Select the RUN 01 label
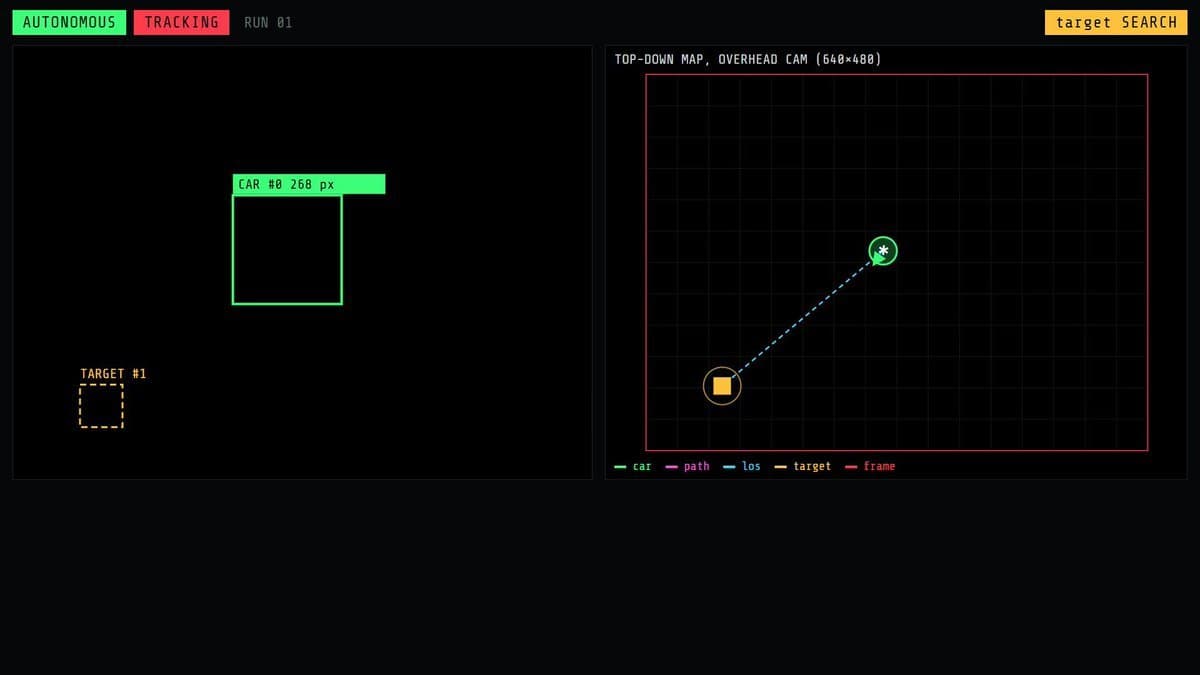1200x675 pixels. [x=268, y=22]
